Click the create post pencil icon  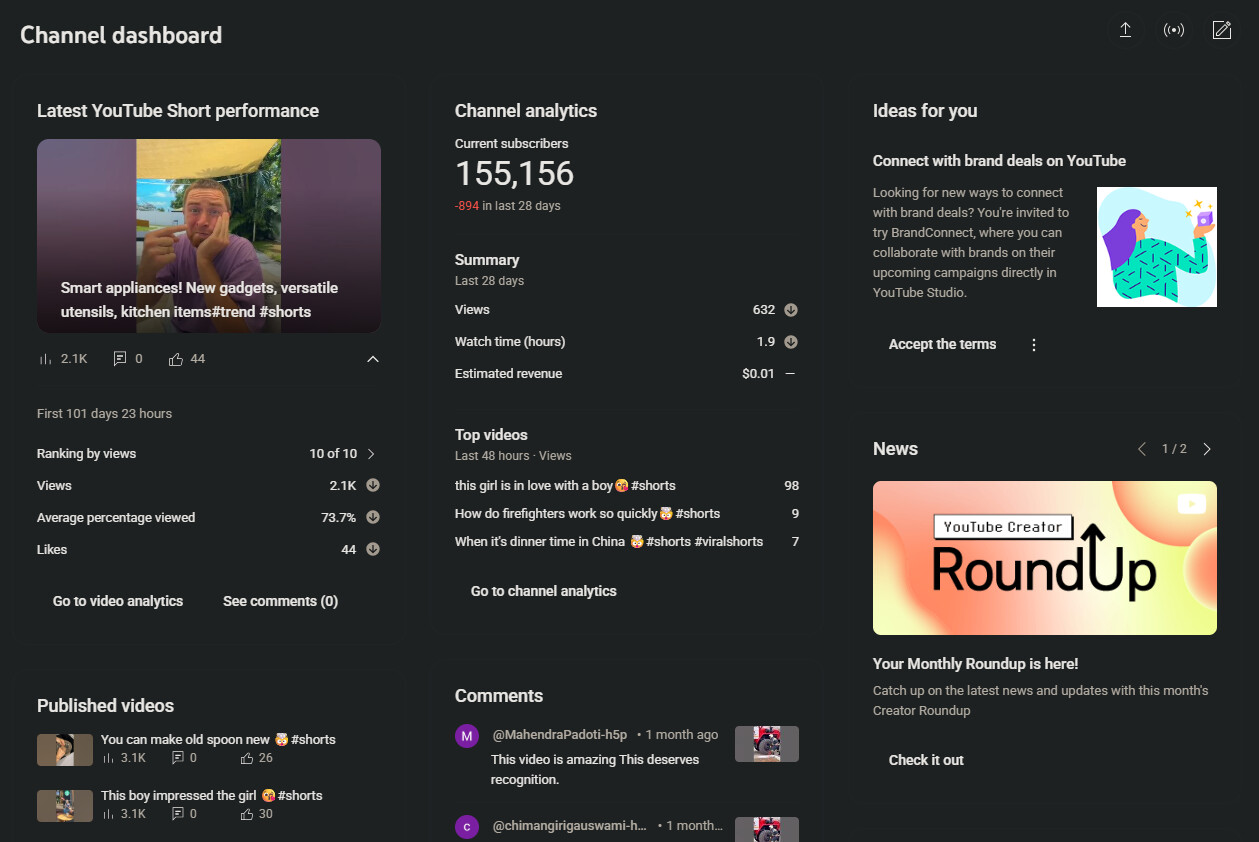(1221, 30)
